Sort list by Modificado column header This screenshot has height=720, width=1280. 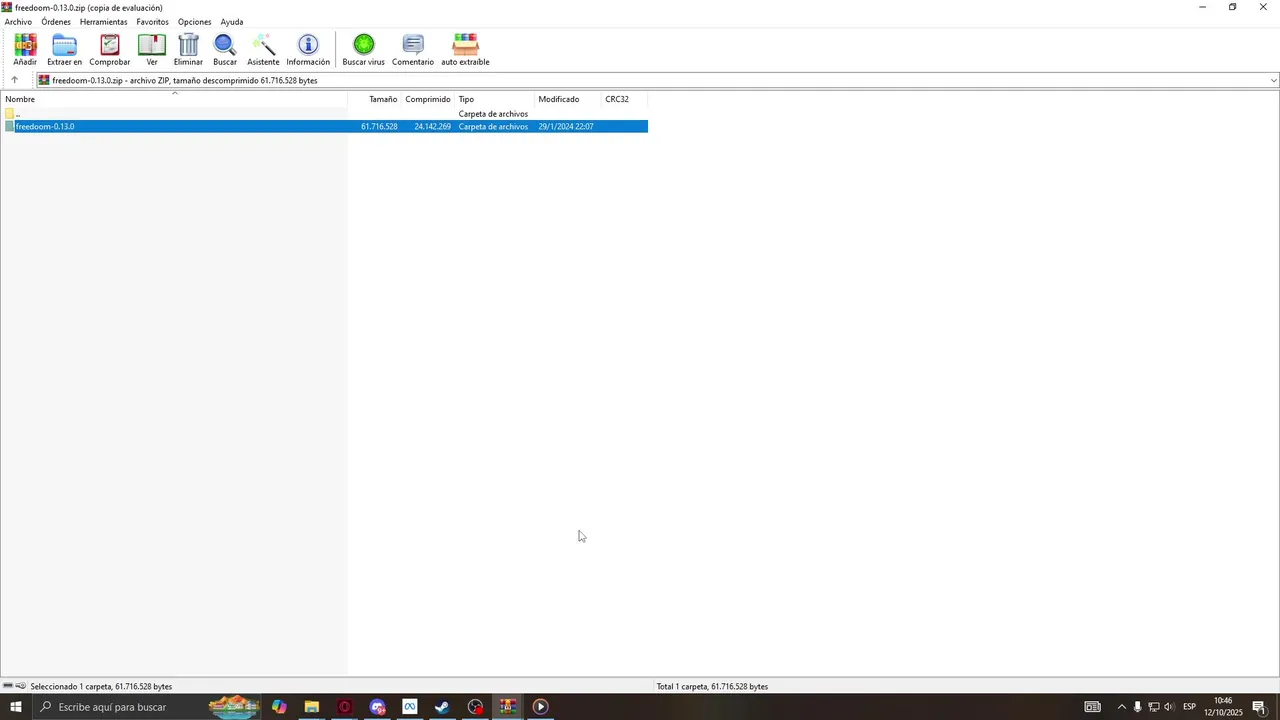(568, 99)
